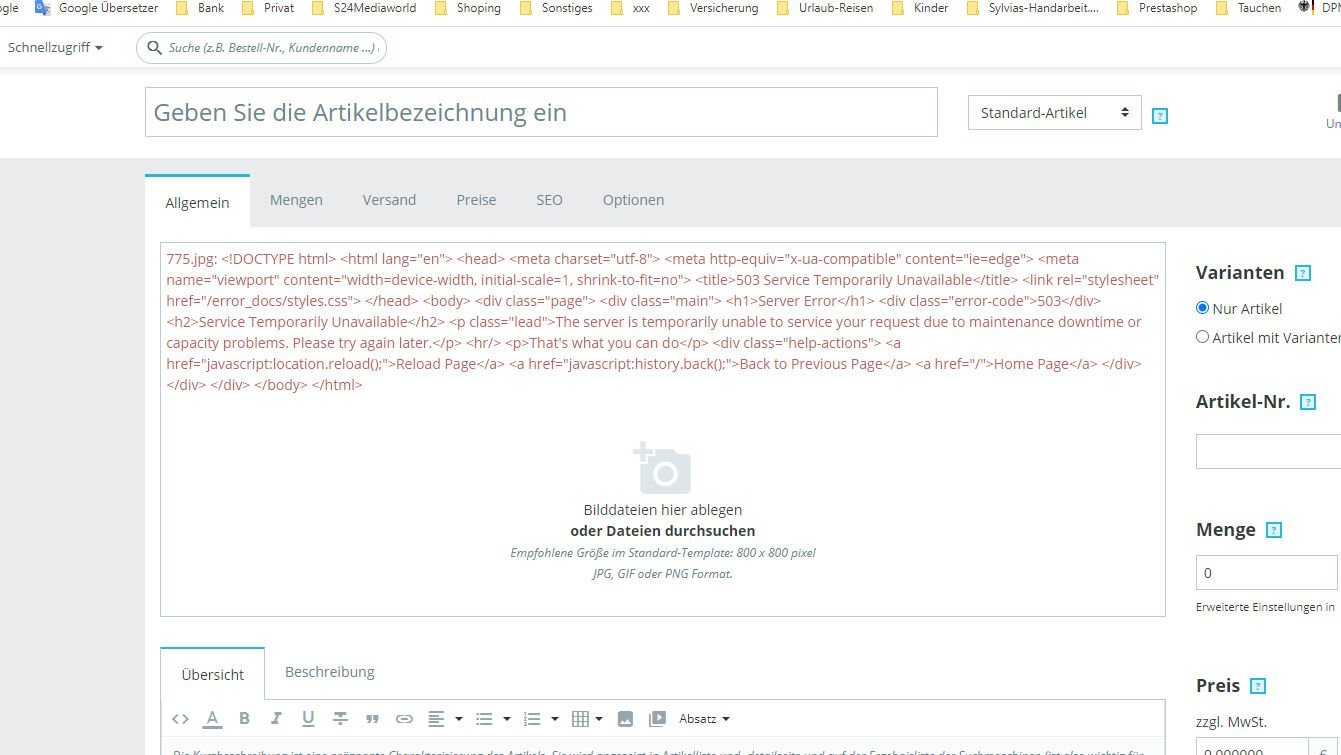Open help icon next to Menge
The width and height of the screenshot is (1341, 755).
click(x=1274, y=530)
